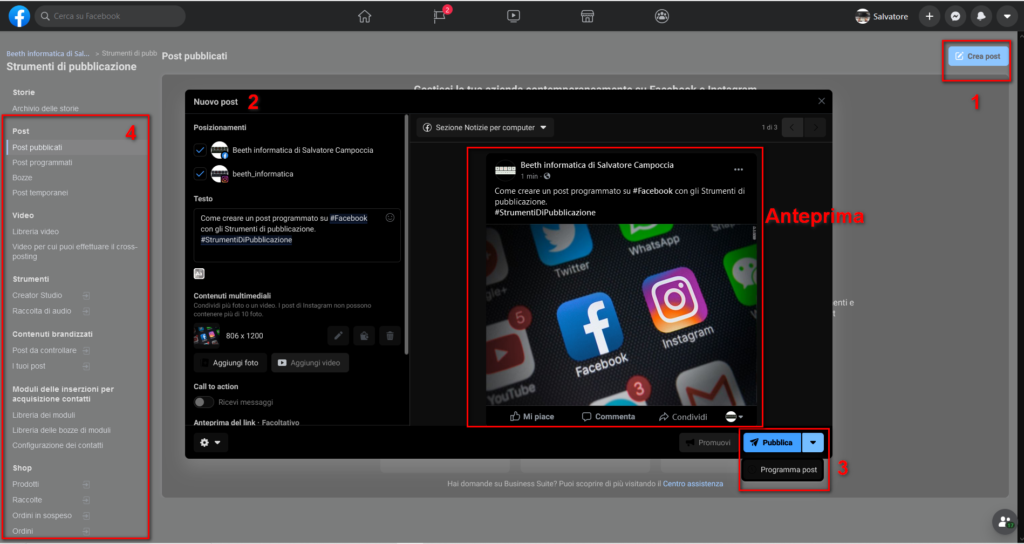
Task: Open the gear settings dropdown in dialog
Action: pos(210,443)
